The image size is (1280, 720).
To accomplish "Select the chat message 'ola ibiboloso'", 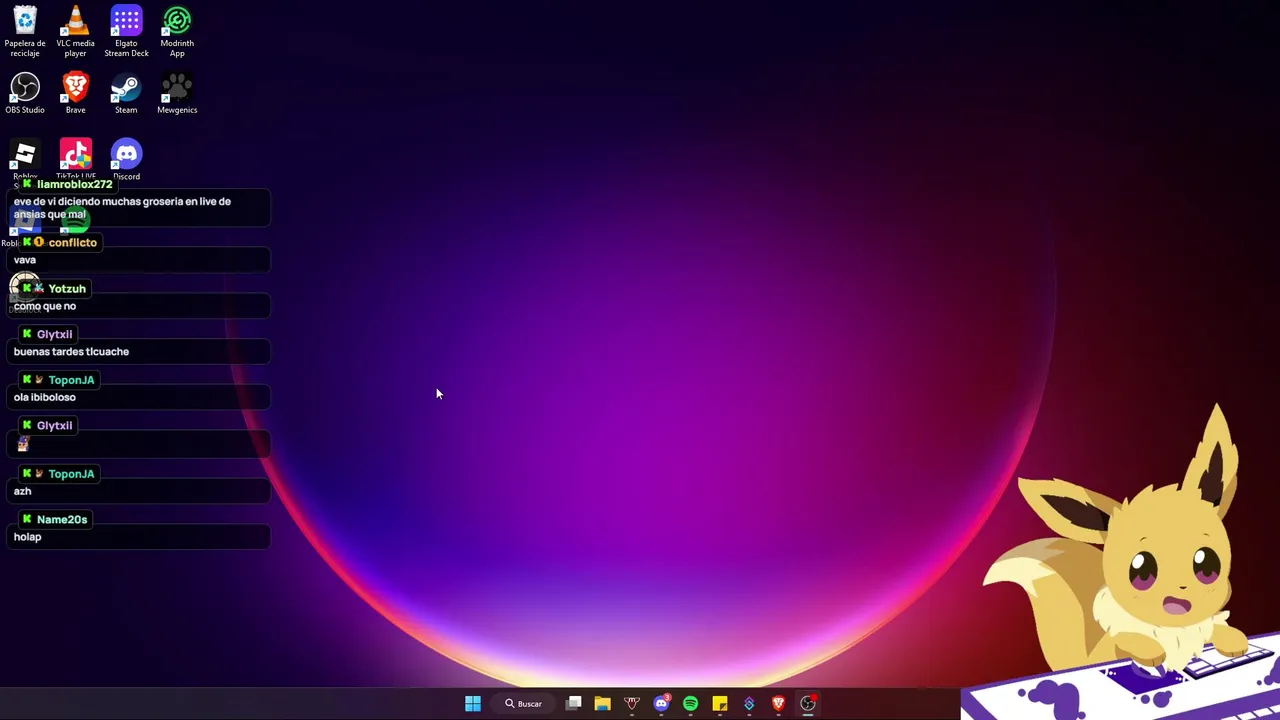I will [44, 397].
